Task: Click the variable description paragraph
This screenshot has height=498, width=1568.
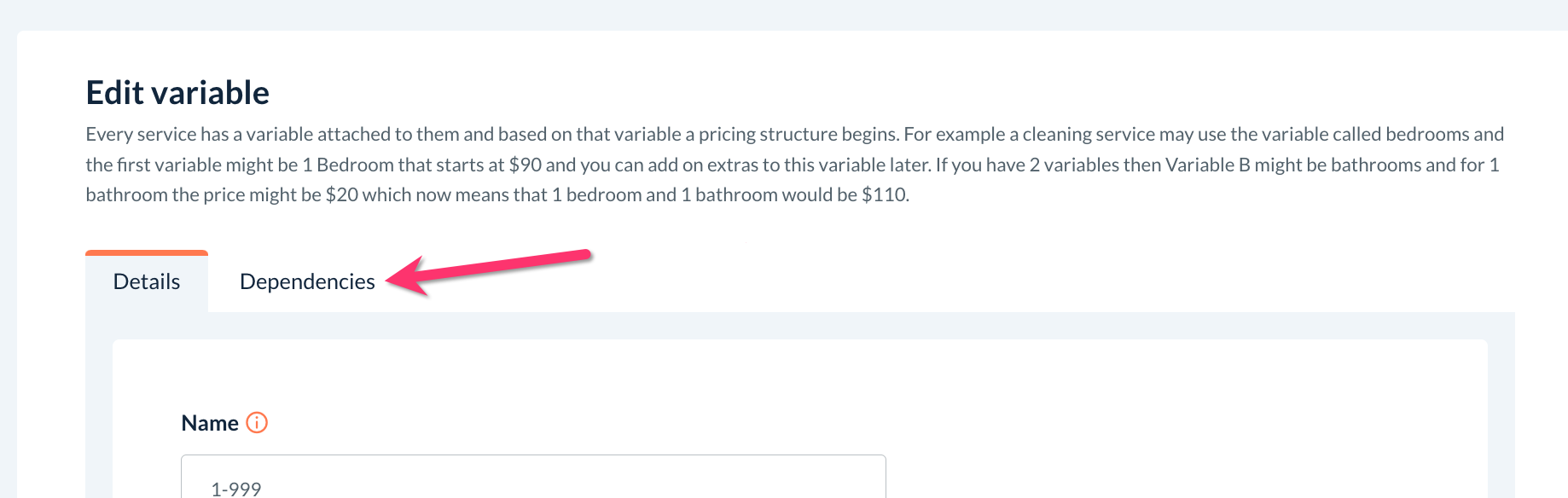Action: point(793,165)
